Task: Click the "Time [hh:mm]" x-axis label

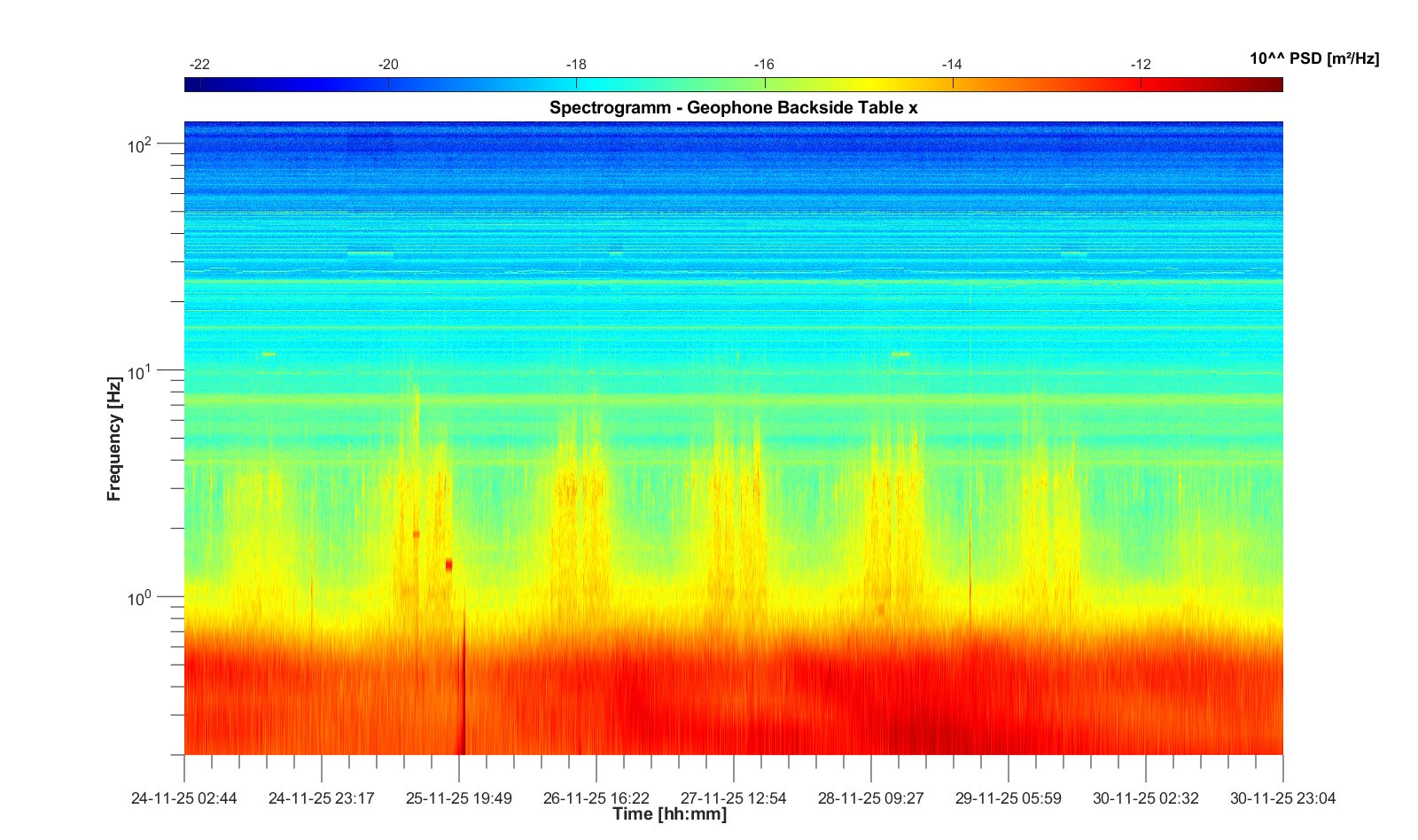Action: (669, 813)
